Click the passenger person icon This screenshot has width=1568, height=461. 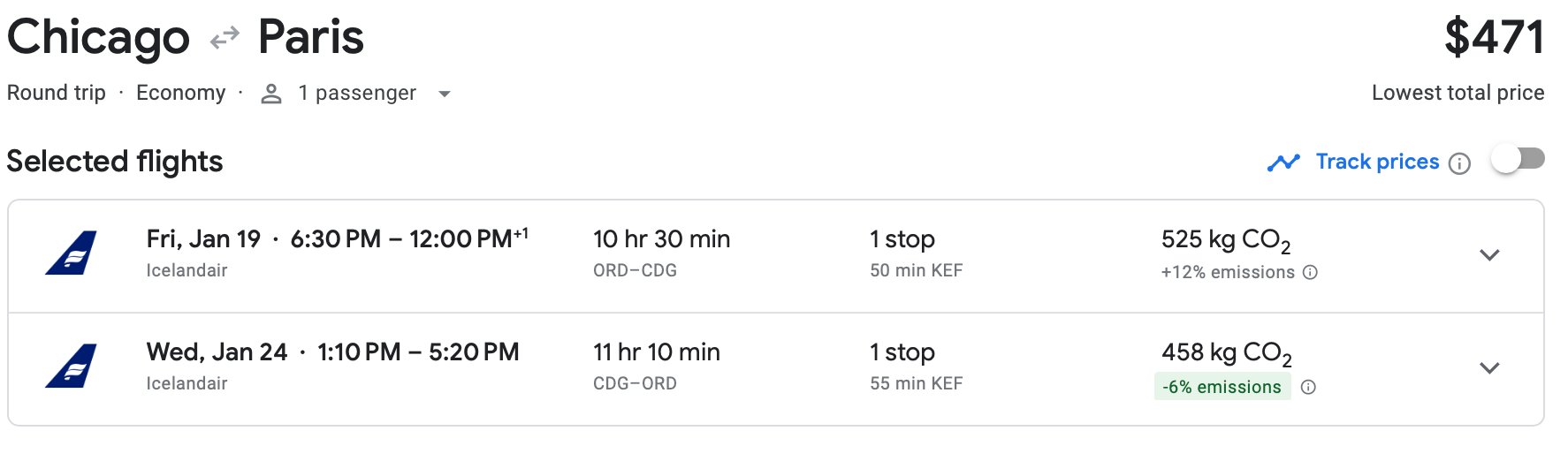click(x=271, y=94)
